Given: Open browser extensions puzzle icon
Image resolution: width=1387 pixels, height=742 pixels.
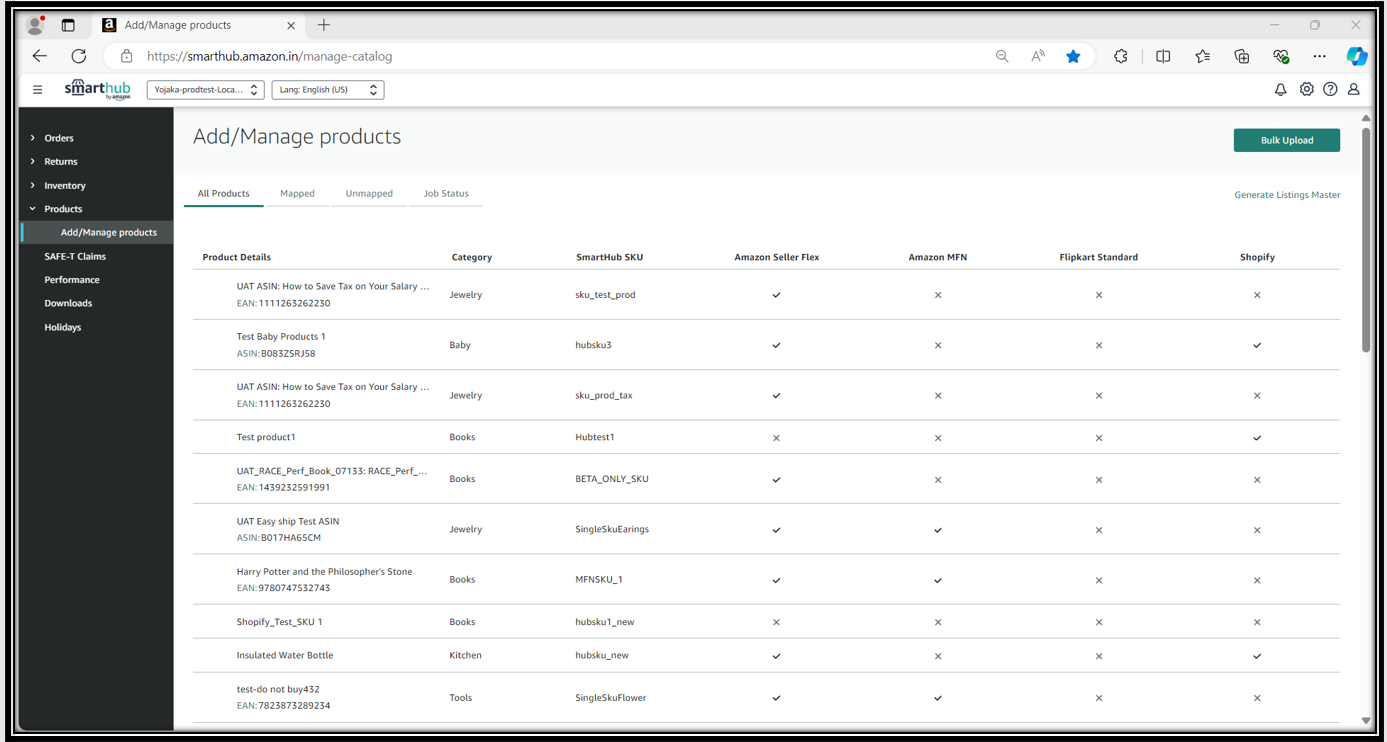Looking at the screenshot, I should coord(1121,56).
